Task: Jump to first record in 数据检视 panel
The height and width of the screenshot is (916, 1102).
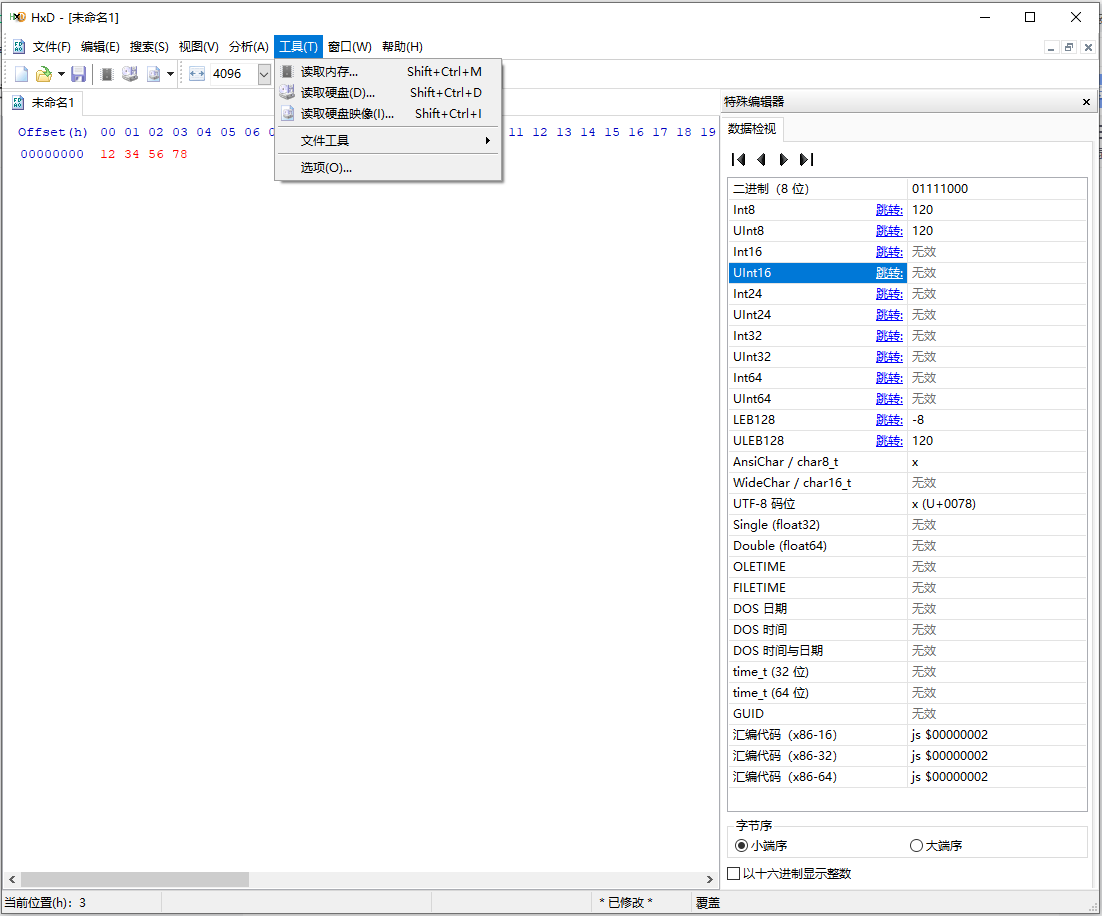Action: tap(738, 158)
